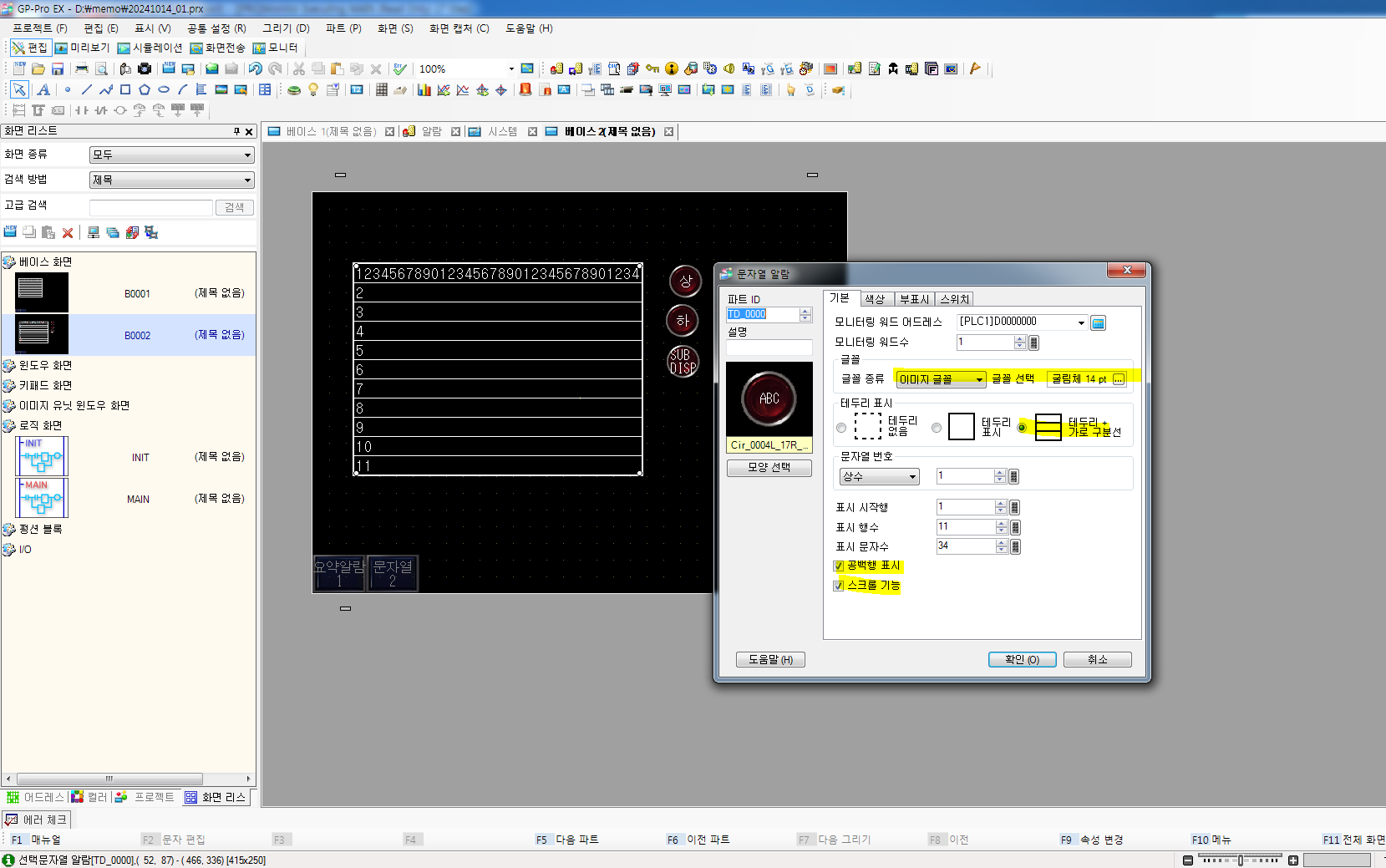Click the Undo arrow icon
The height and width of the screenshot is (868, 1386).
click(256, 69)
